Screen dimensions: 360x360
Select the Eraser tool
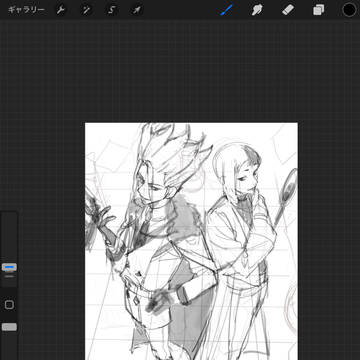pyautogui.click(x=288, y=10)
